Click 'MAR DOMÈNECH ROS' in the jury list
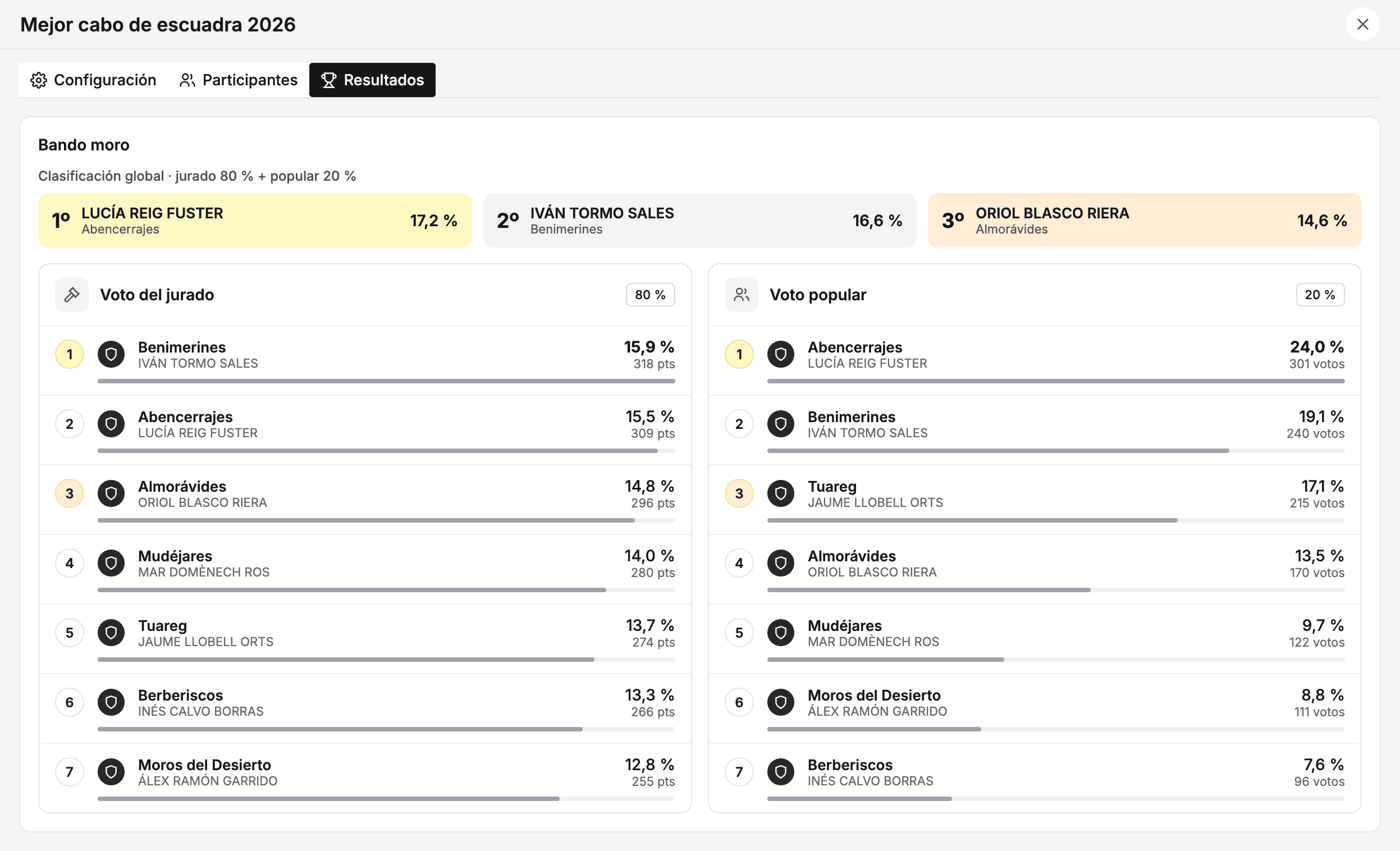 [204, 572]
